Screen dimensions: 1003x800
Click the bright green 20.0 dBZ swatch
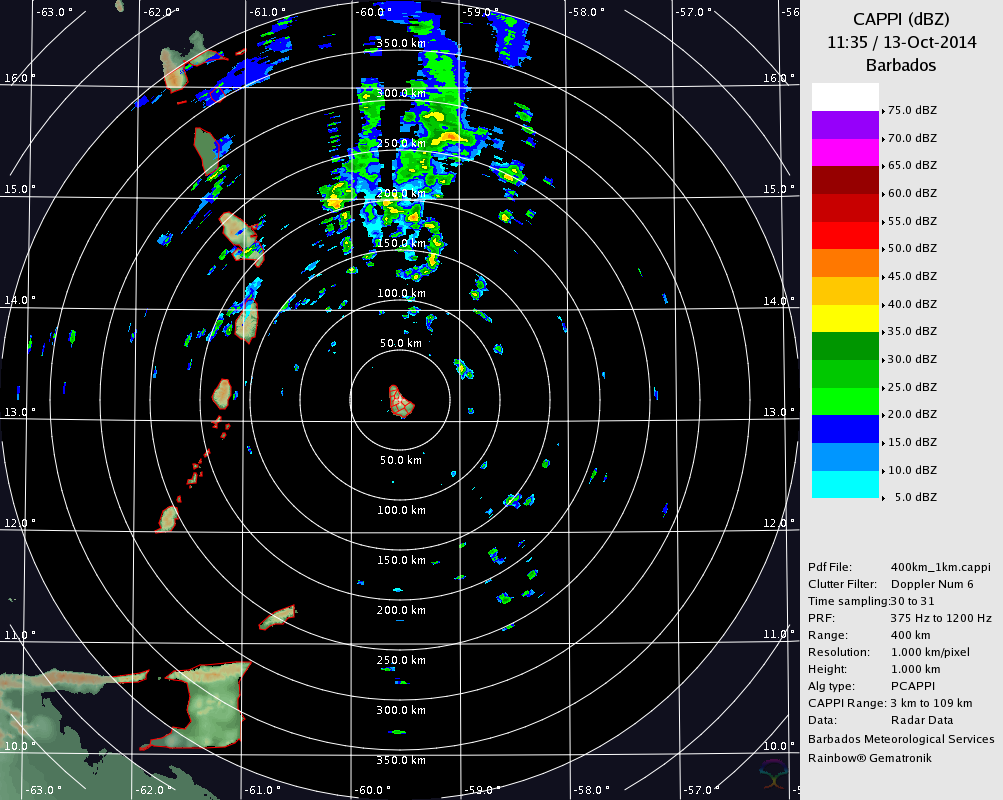[x=845, y=401]
